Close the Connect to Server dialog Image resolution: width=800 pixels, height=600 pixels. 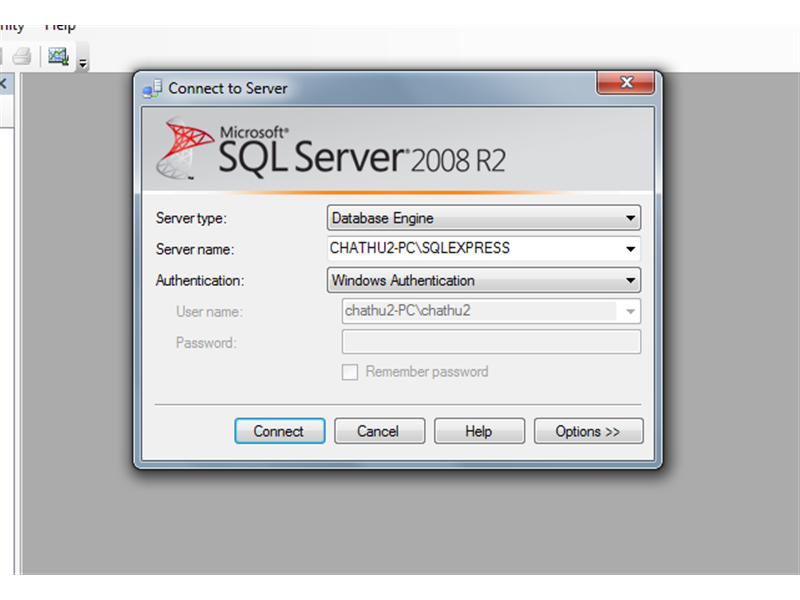coord(626,82)
